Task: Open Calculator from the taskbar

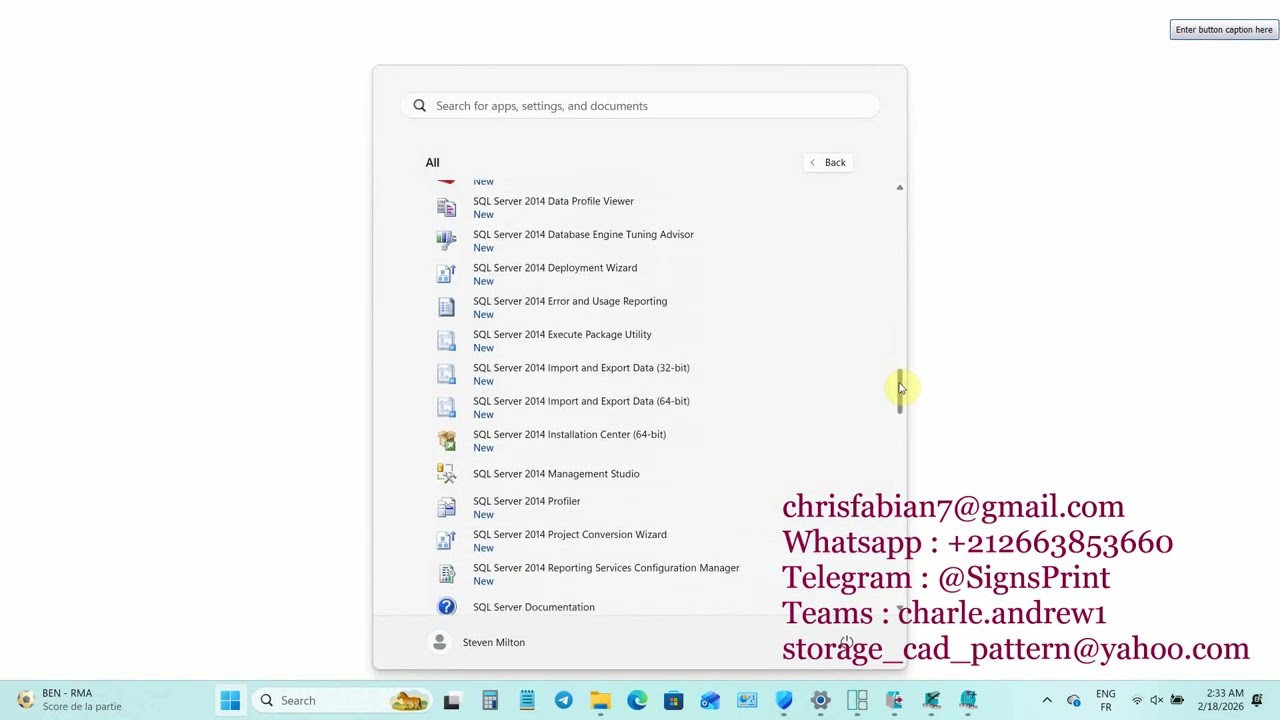Action: click(490, 700)
